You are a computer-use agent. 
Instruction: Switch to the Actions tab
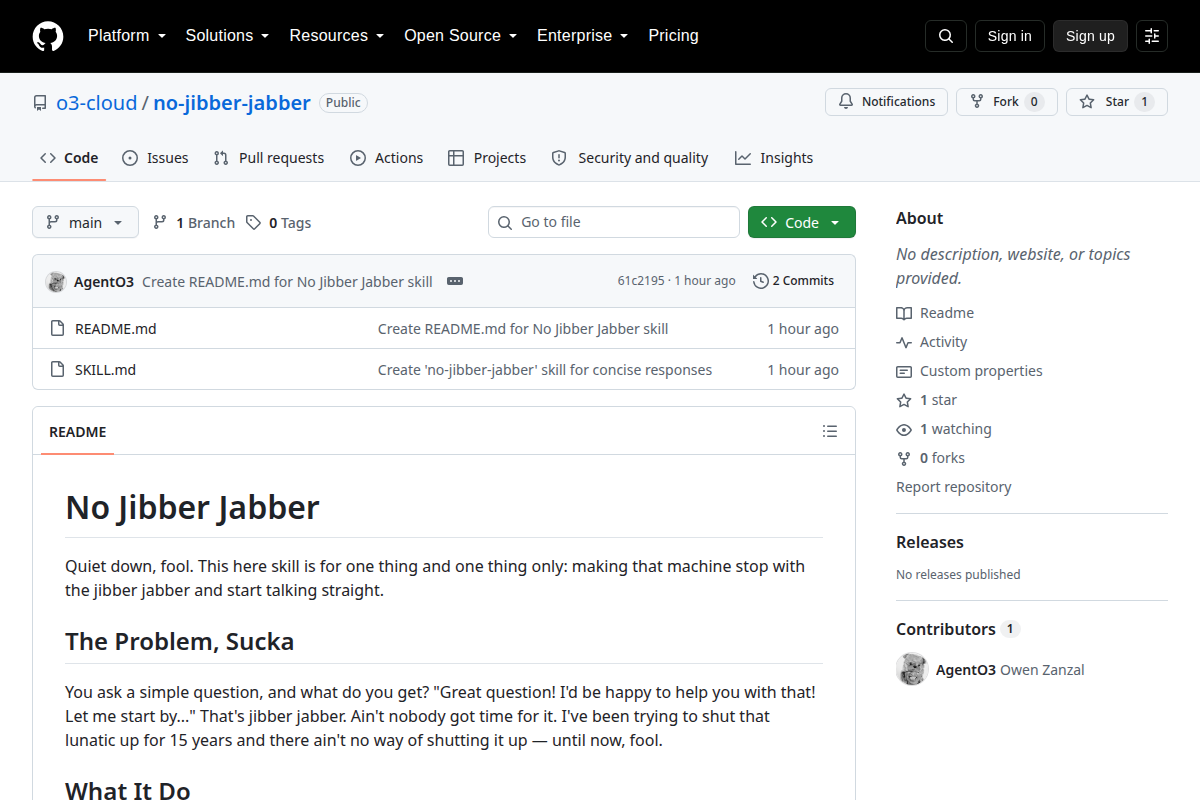[x=387, y=158]
